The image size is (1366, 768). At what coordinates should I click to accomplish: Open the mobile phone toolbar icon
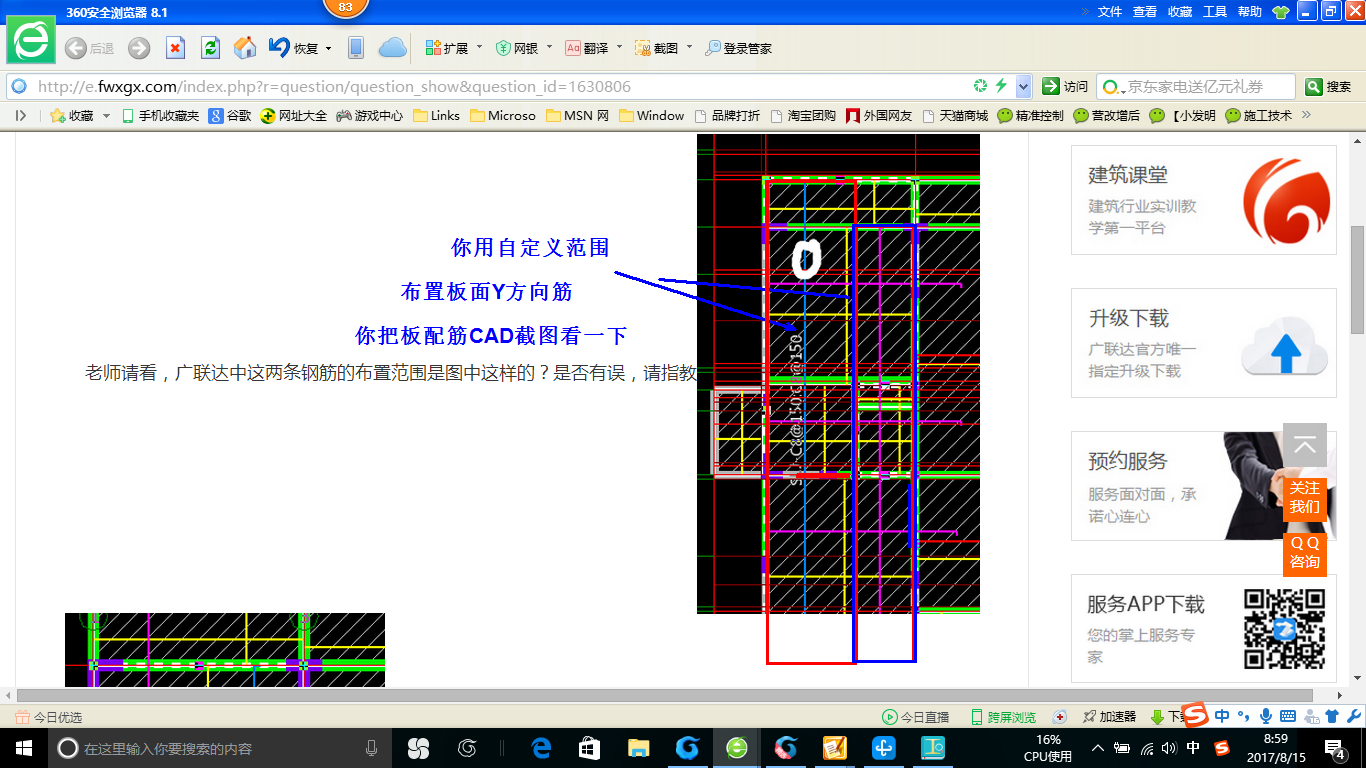[355, 48]
